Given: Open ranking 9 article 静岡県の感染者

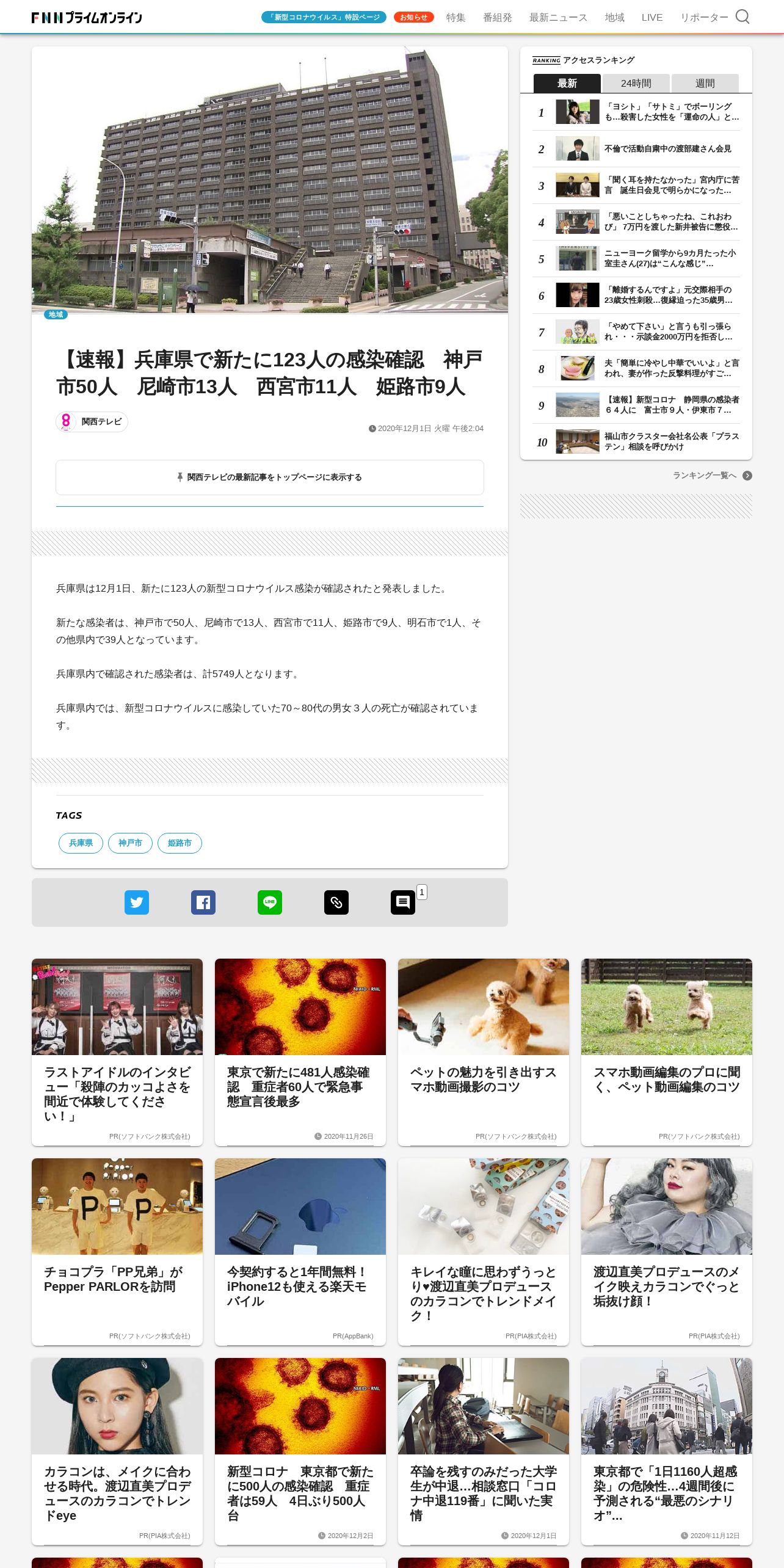Looking at the screenshot, I should [636, 405].
